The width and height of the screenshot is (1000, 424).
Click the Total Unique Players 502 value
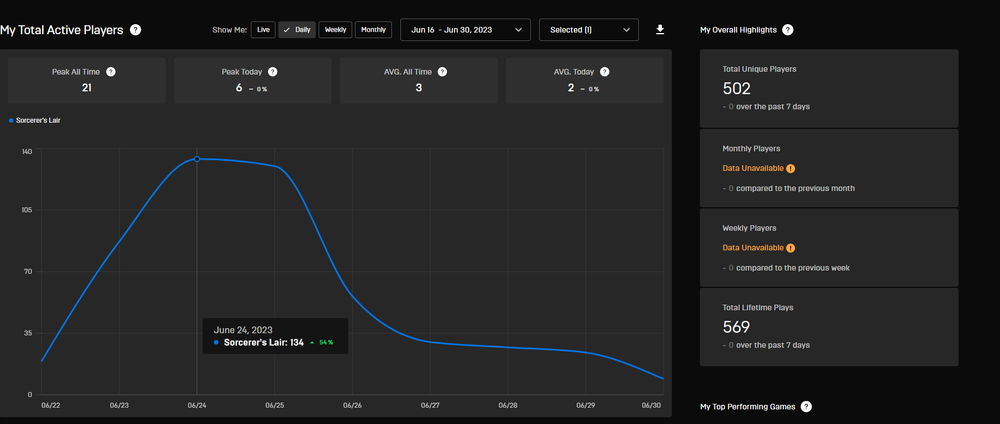click(737, 89)
